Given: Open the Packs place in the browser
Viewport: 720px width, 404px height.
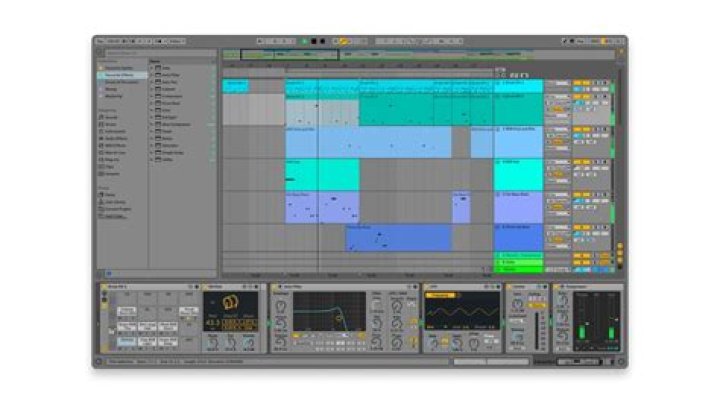Looking at the screenshot, I should pyautogui.click(x=108, y=194).
